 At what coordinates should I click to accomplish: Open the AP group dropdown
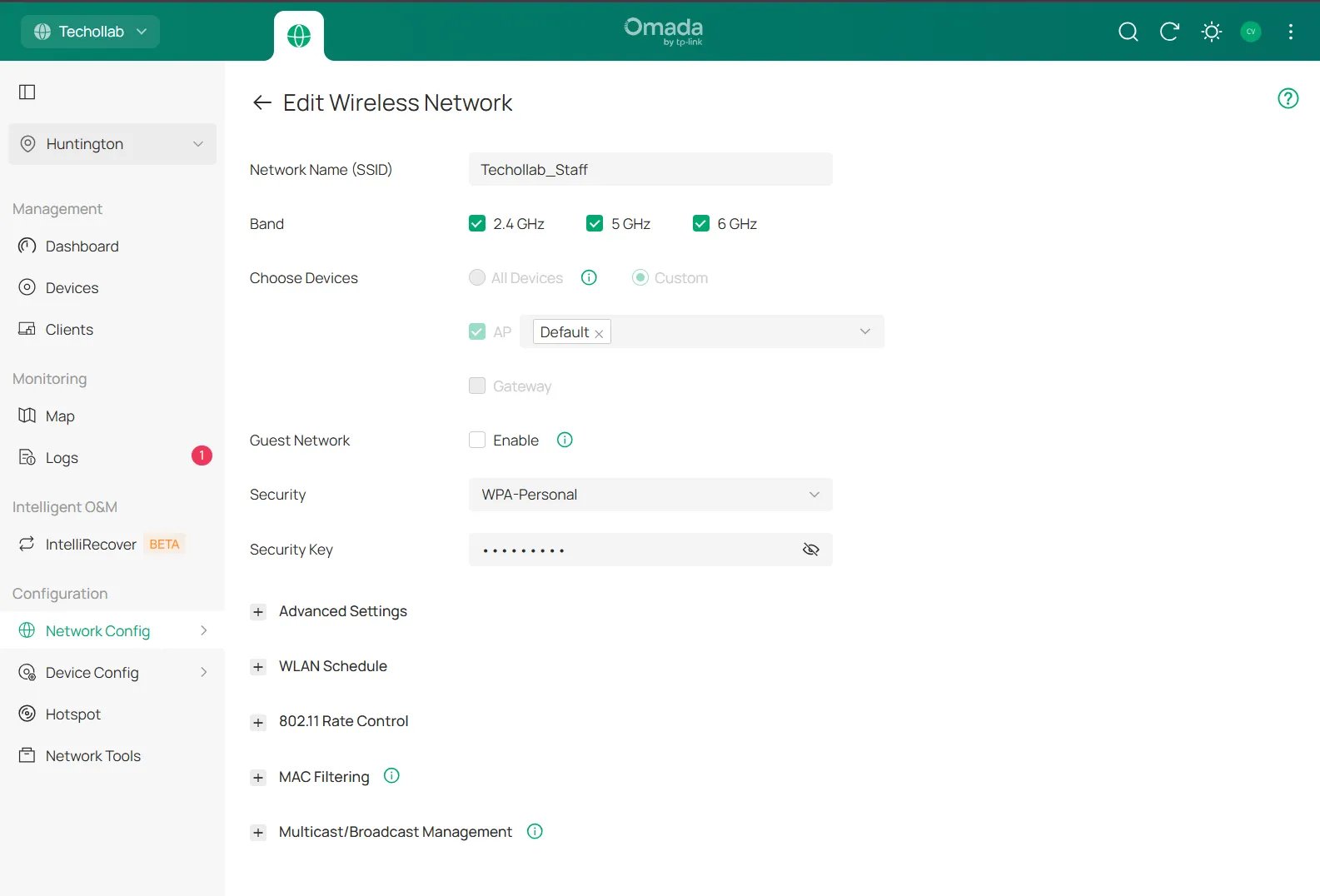[702, 331]
